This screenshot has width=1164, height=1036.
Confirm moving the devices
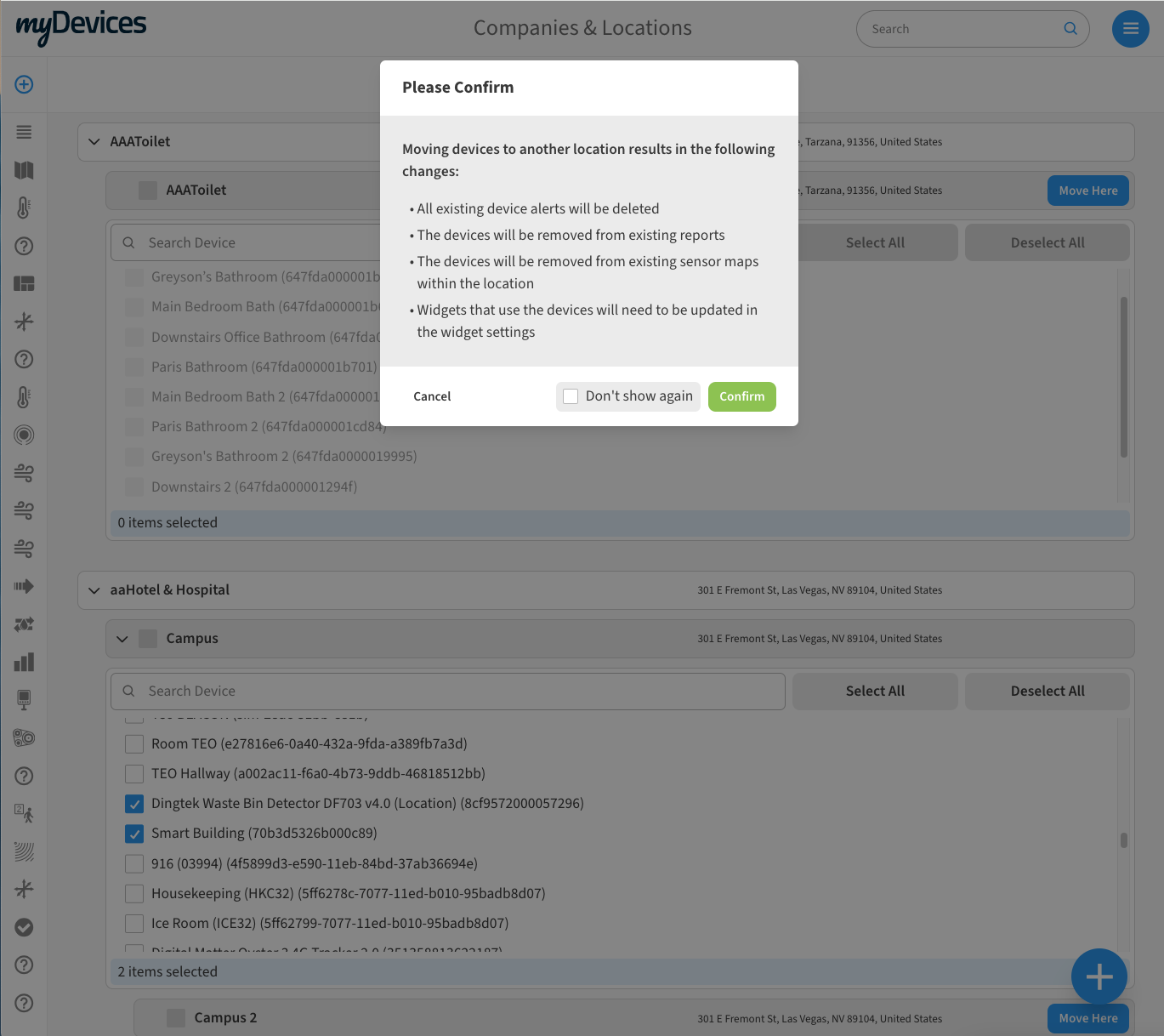click(741, 396)
